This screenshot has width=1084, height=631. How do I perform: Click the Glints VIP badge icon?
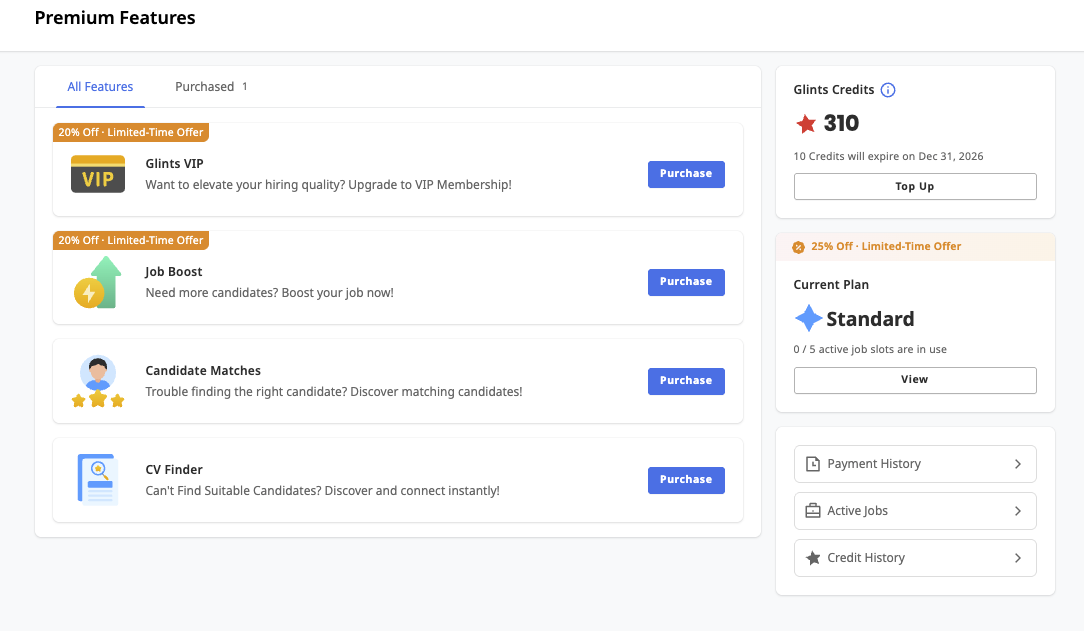[98, 174]
